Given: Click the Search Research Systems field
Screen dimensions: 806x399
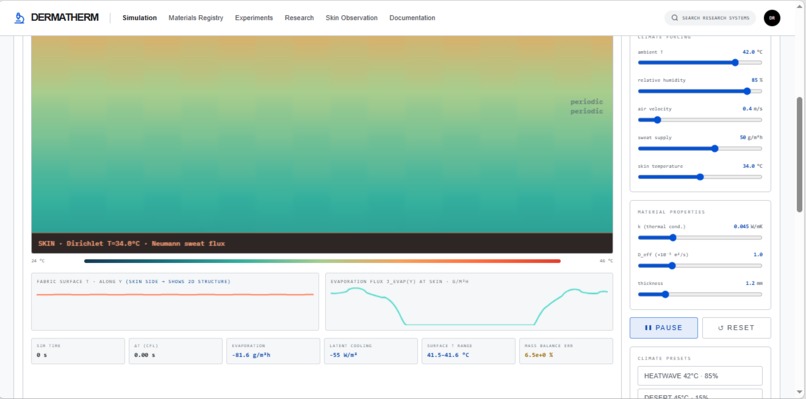Looking at the screenshot, I should (x=710, y=18).
